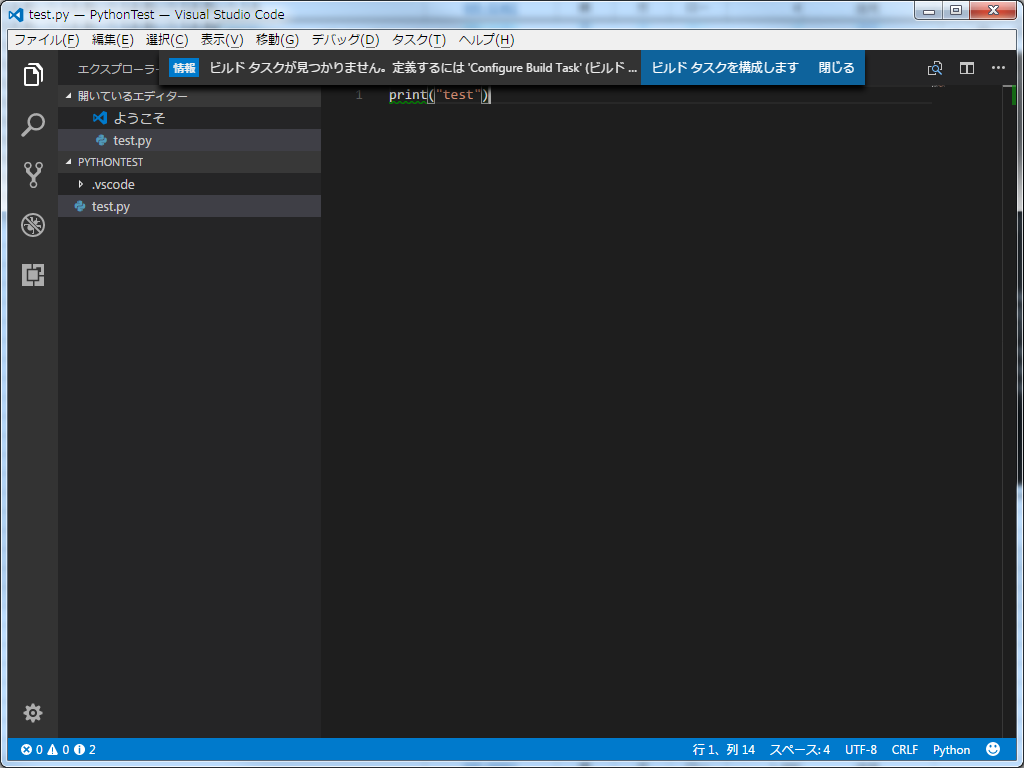Open the Debug view icon
This screenshot has height=768, width=1024.
(x=33, y=225)
